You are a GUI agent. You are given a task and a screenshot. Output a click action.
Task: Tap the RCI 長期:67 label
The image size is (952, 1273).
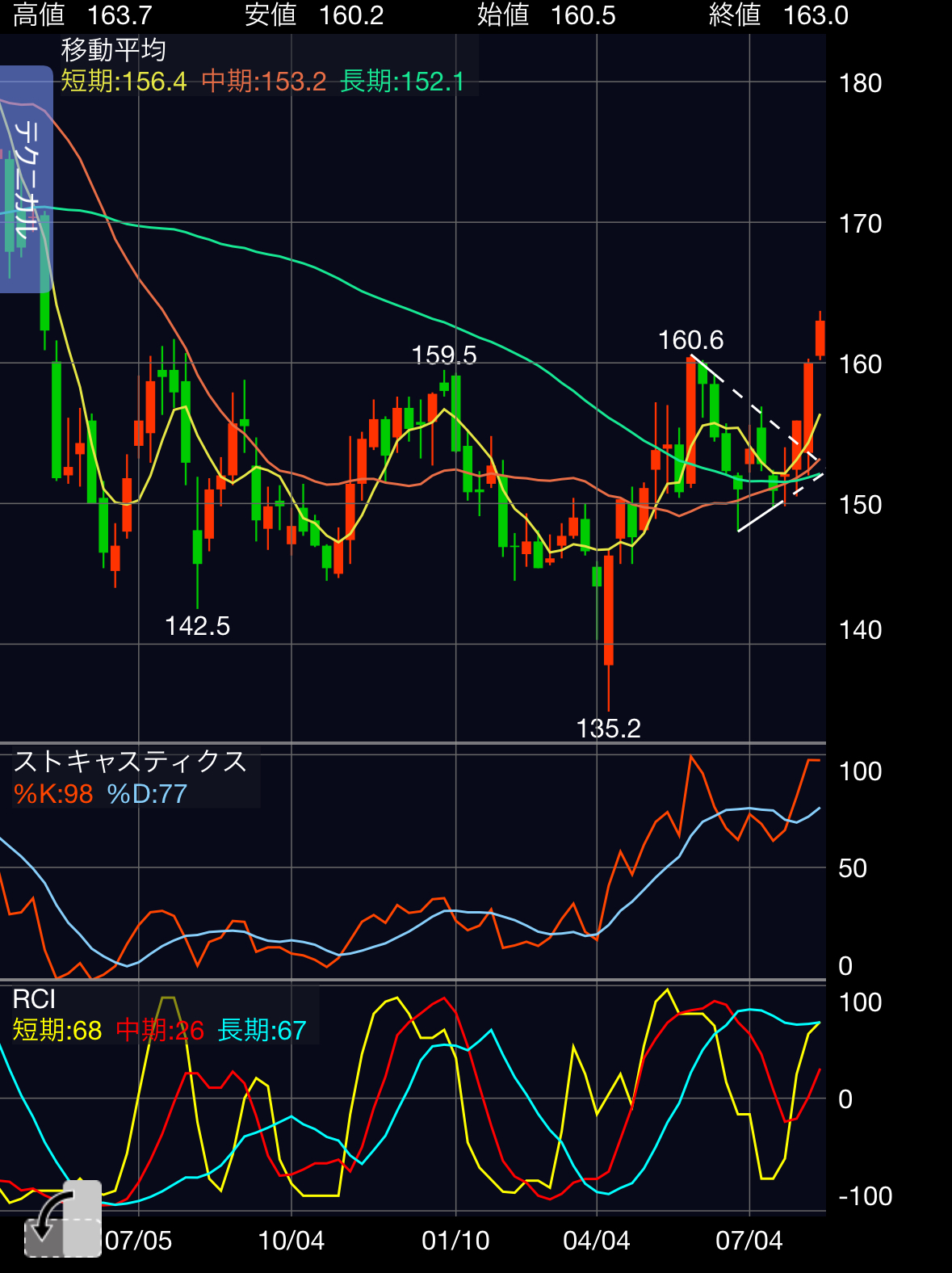point(262,1031)
